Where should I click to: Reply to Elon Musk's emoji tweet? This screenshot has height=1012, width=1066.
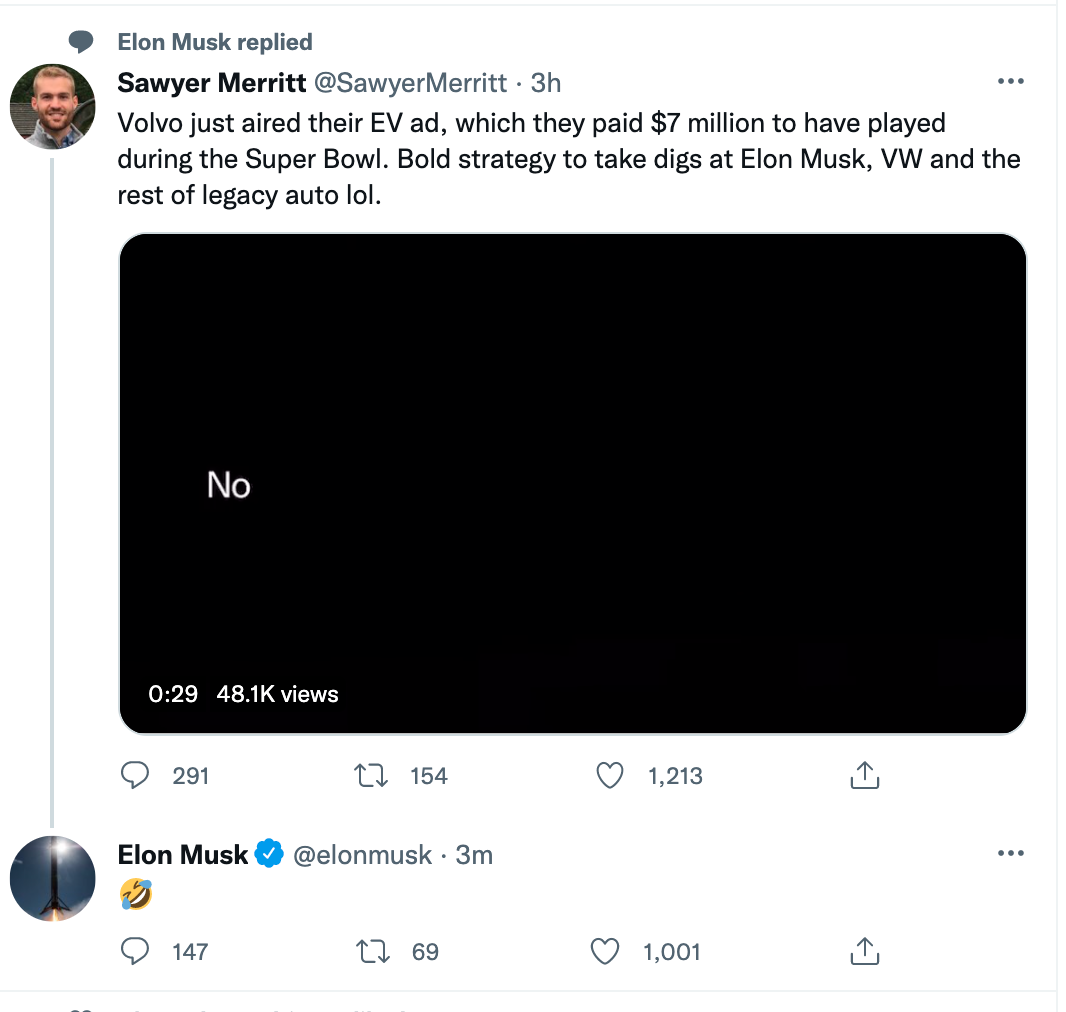point(135,951)
